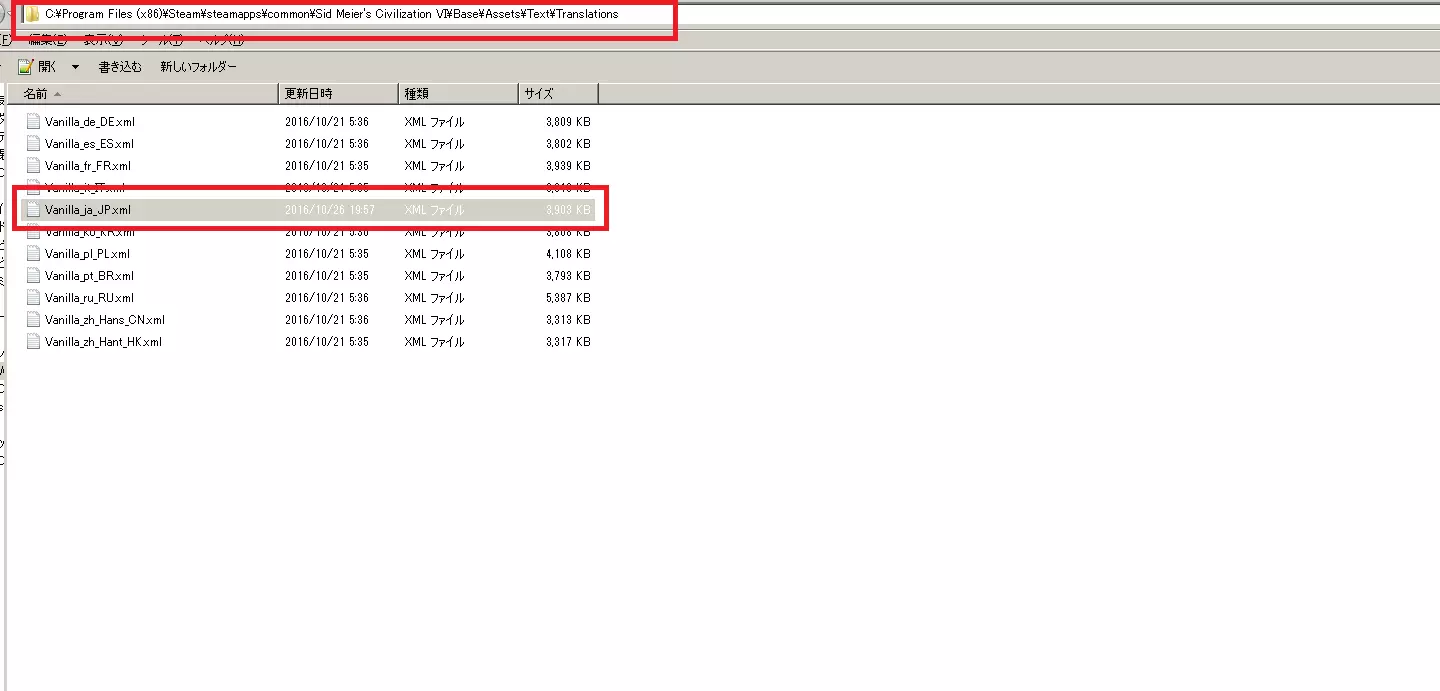The image size is (1440, 691).
Task: Sort by the サイズ column header
Action: 558,93
